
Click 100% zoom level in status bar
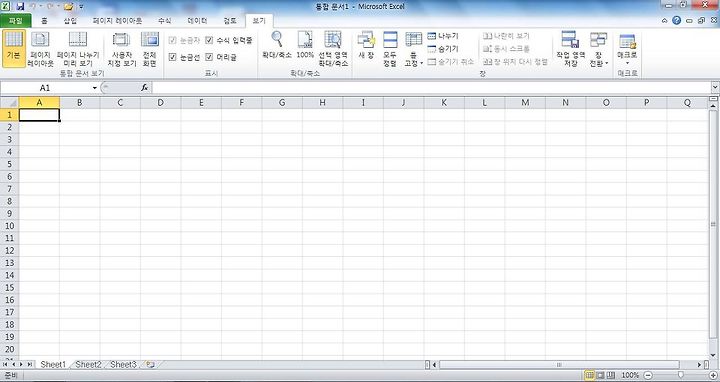pyautogui.click(x=630, y=375)
